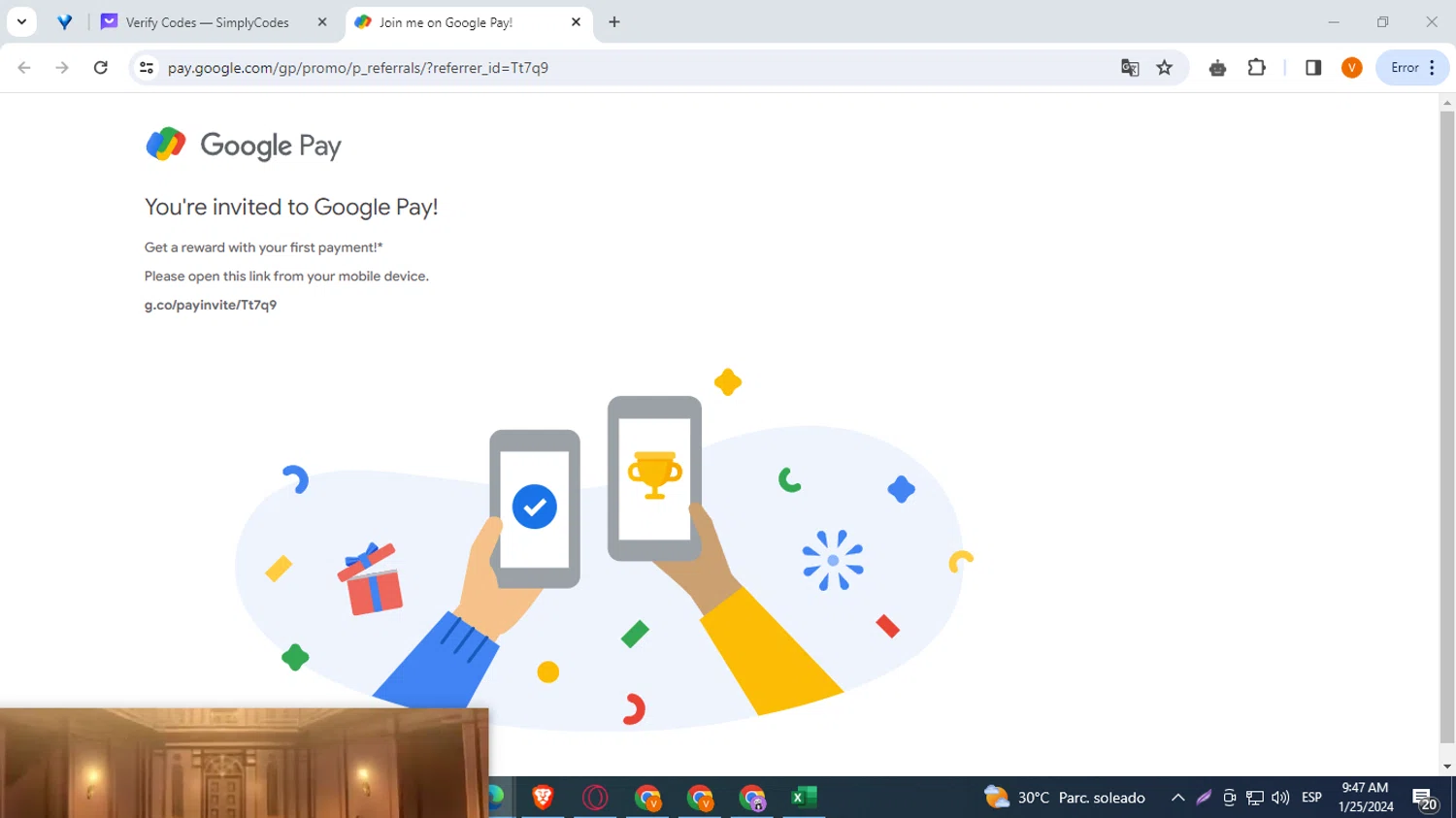This screenshot has width=1456, height=818.
Task: Open the weather widget 30°C Parc. soleado
Action: (x=1065, y=798)
